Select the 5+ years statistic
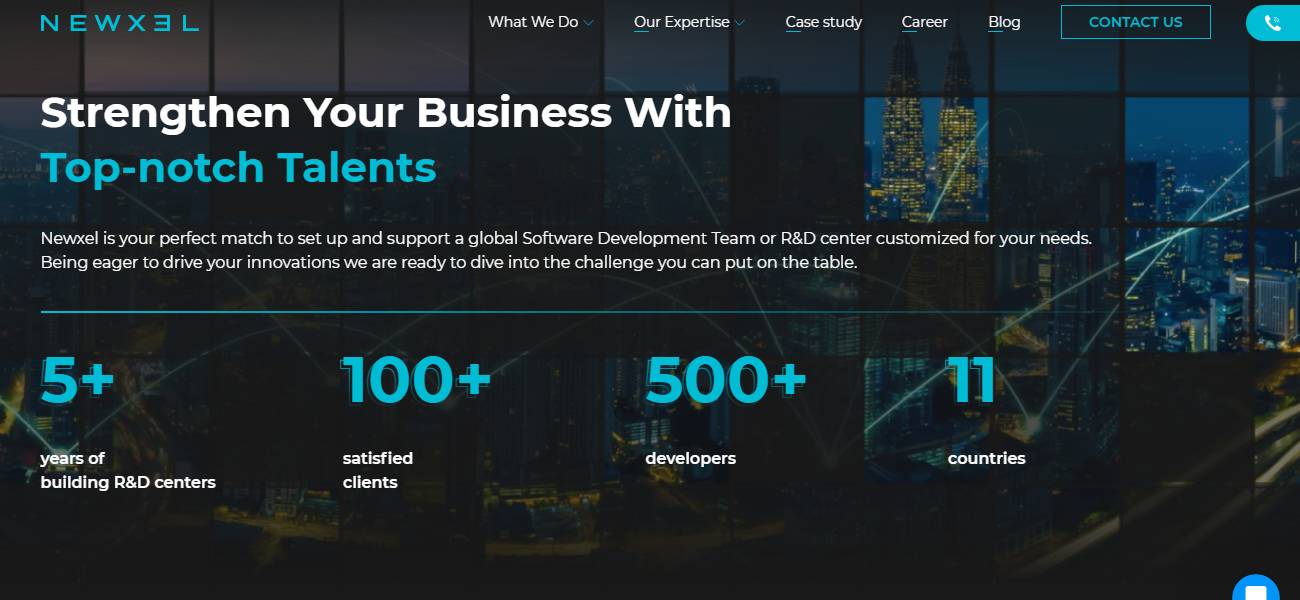The image size is (1300, 600). pyautogui.click(x=78, y=380)
